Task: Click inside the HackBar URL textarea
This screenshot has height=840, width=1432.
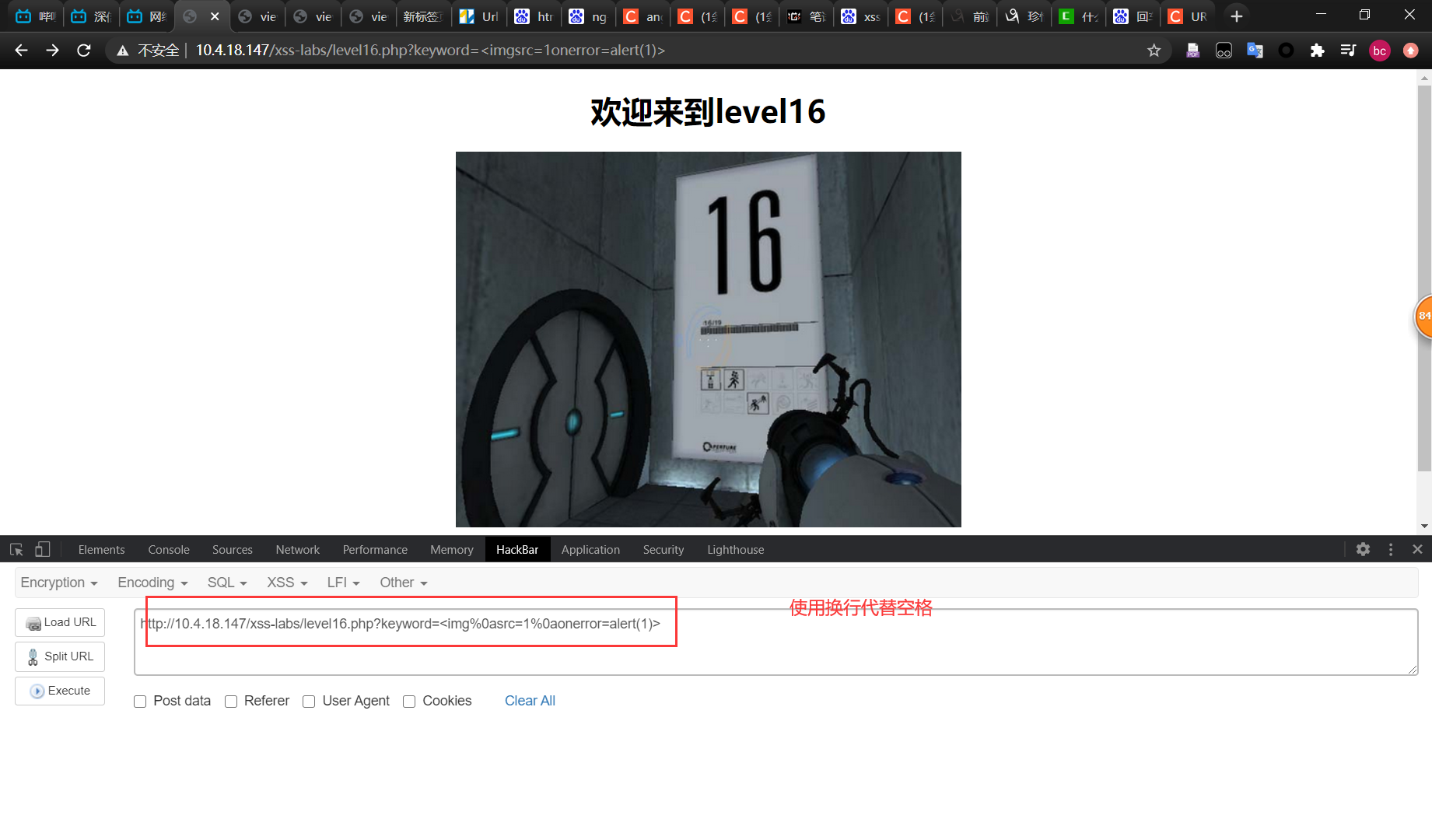Action: (x=776, y=642)
